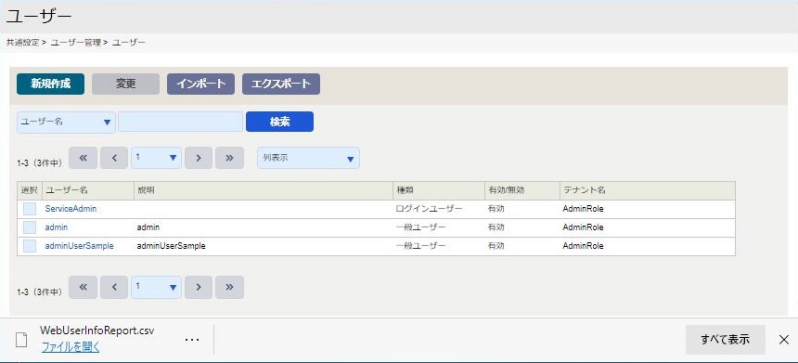Check the adminUserSample row checkbox
The height and width of the screenshot is (363, 798).
30,246
